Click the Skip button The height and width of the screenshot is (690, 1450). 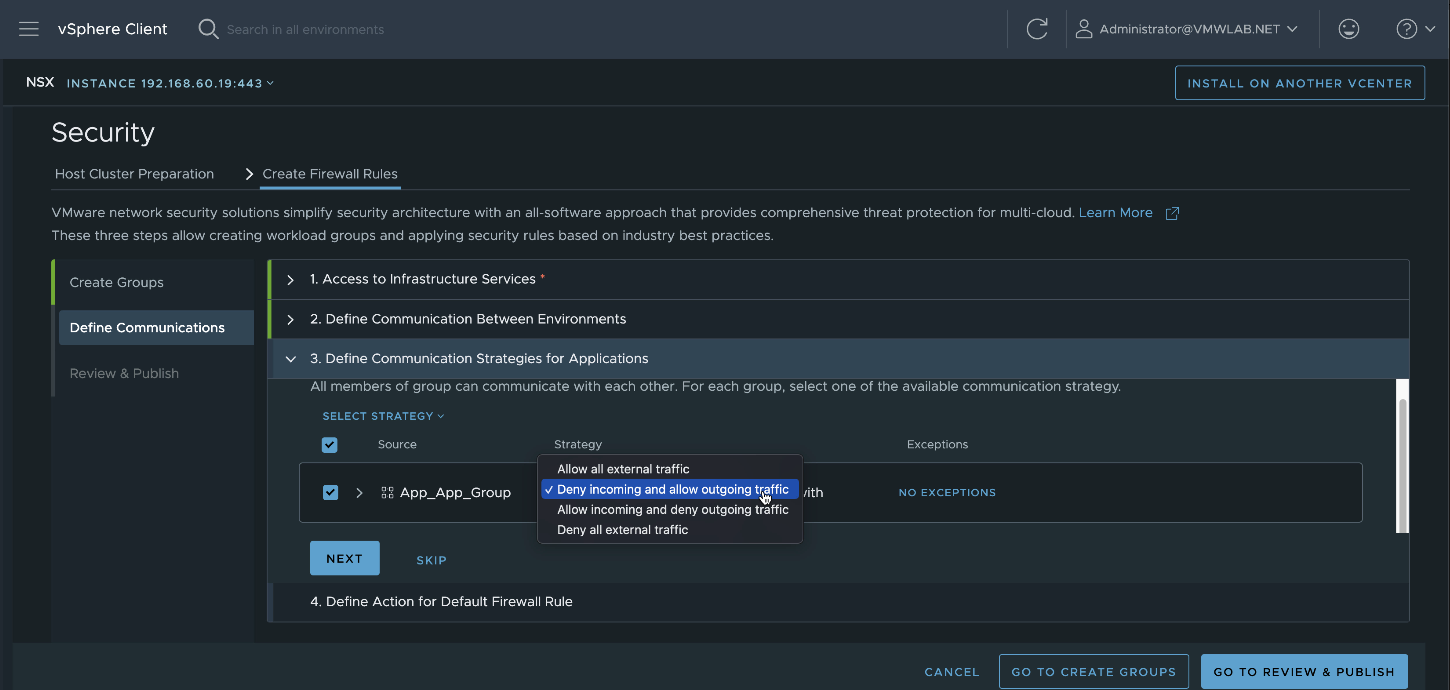[x=432, y=560]
